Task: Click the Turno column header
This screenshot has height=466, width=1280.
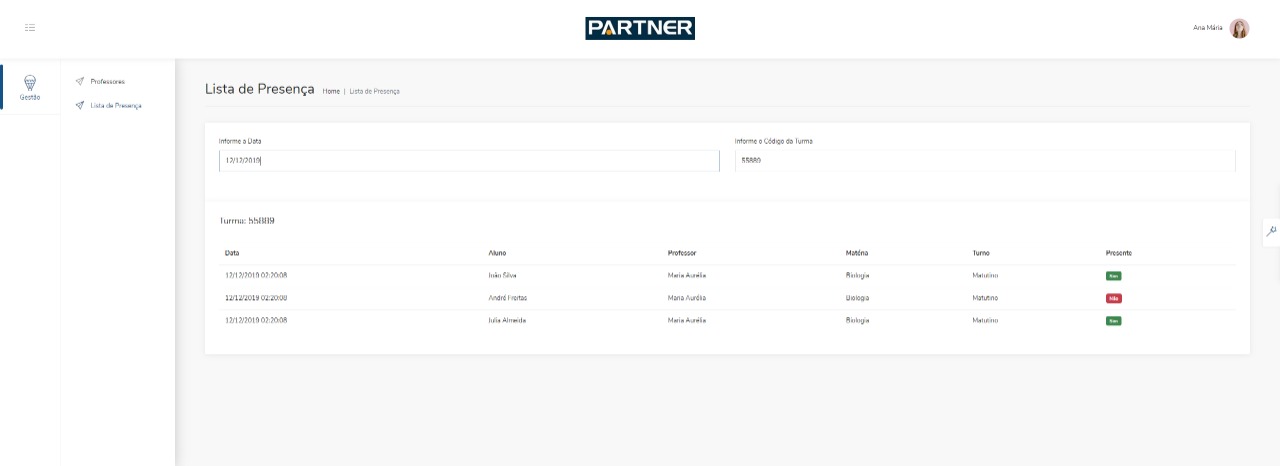Action: [980, 253]
